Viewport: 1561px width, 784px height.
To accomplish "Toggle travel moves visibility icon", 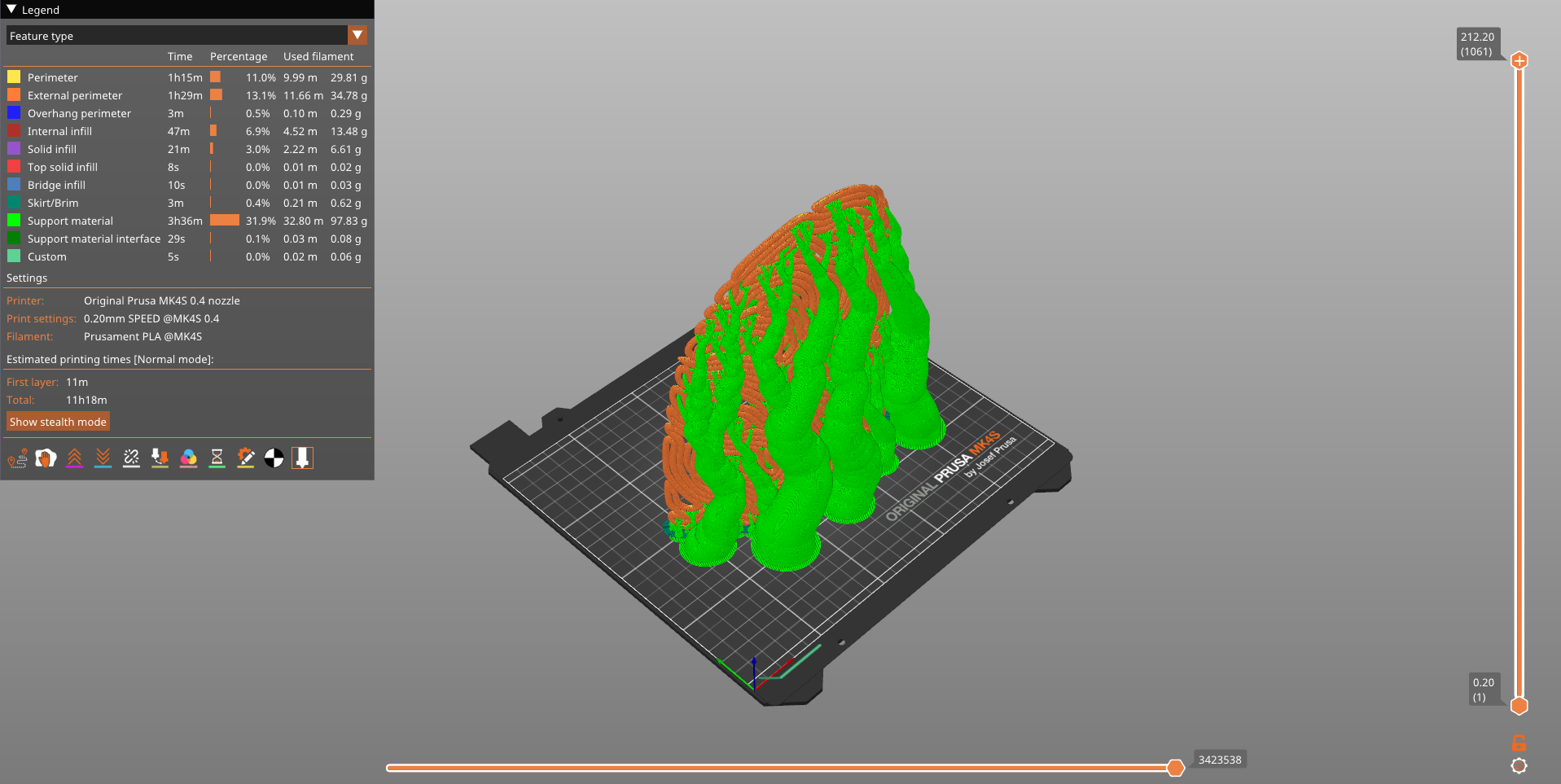I will [x=17, y=458].
